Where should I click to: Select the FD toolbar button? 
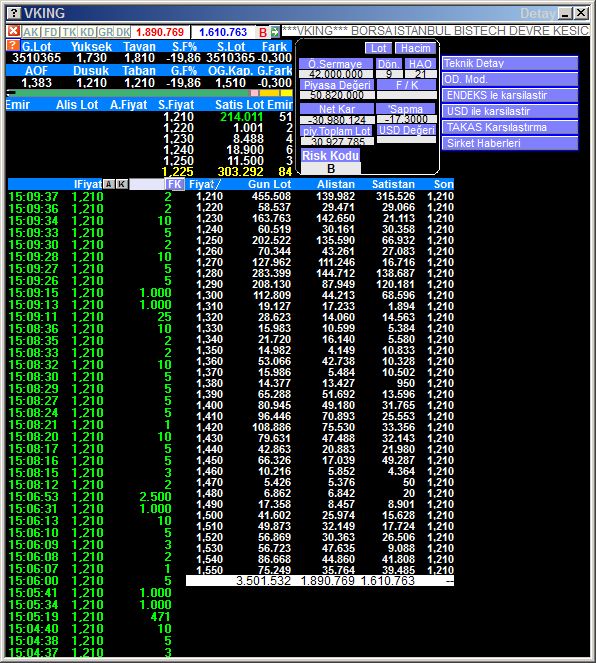click(x=51, y=32)
